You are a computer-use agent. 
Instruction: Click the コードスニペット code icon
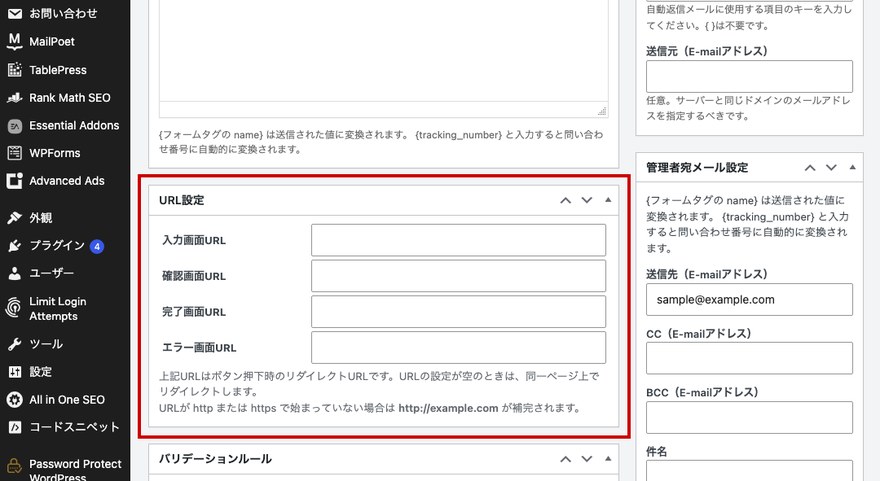pos(15,427)
